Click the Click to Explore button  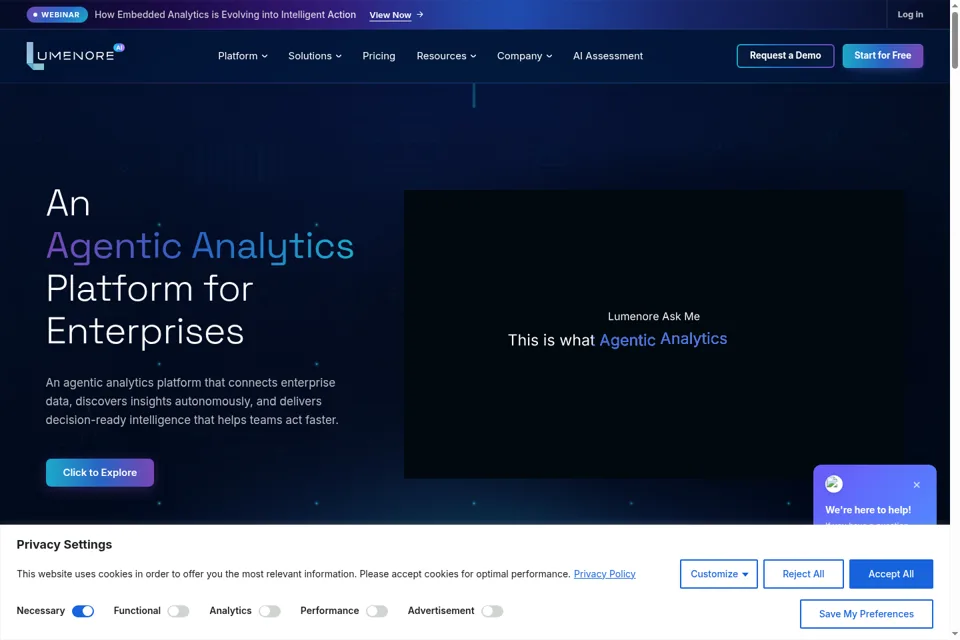point(100,472)
